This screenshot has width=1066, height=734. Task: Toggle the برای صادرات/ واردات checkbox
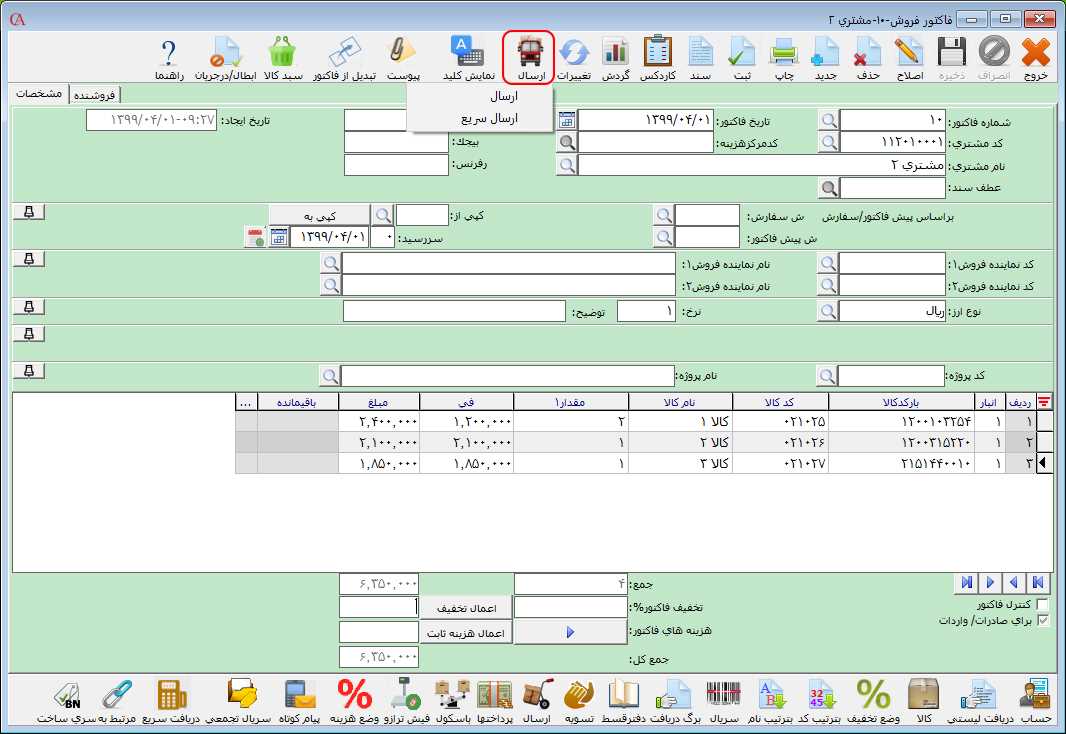pyautogui.click(x=1044, y=621)
